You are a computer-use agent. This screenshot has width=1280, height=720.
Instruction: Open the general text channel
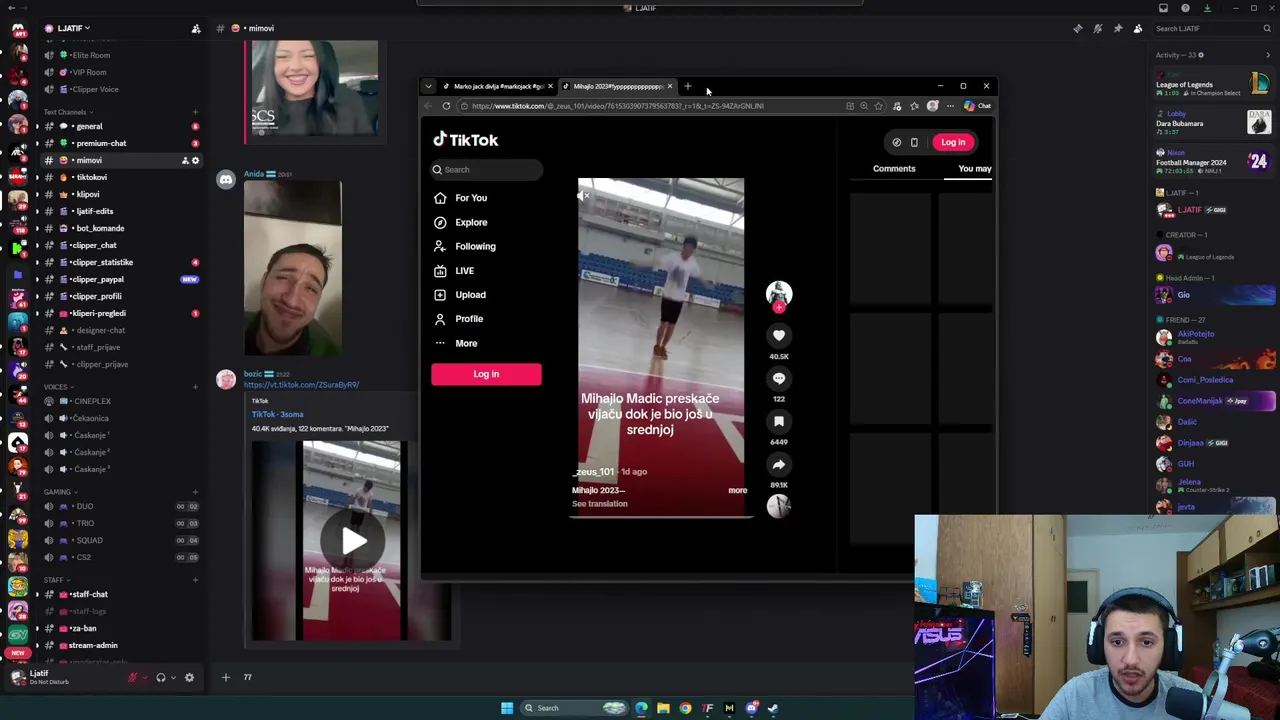click(x=89, y=127)
